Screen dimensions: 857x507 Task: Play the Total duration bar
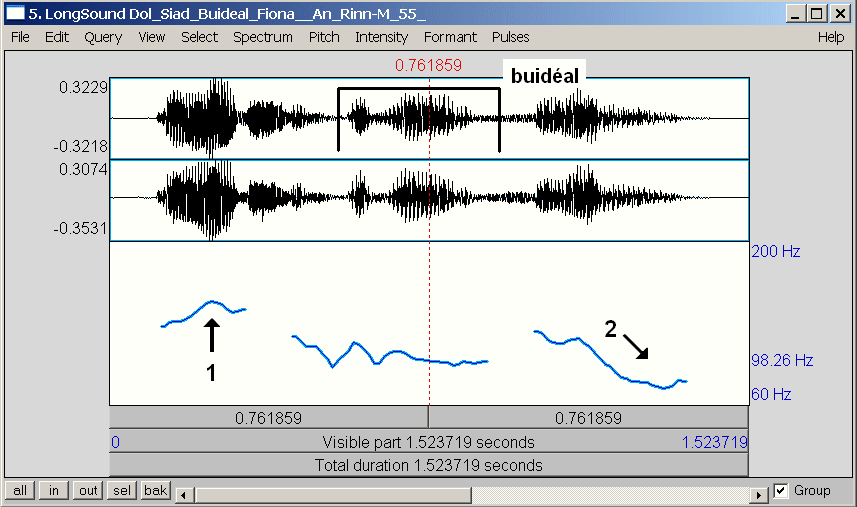click(428, 465)
